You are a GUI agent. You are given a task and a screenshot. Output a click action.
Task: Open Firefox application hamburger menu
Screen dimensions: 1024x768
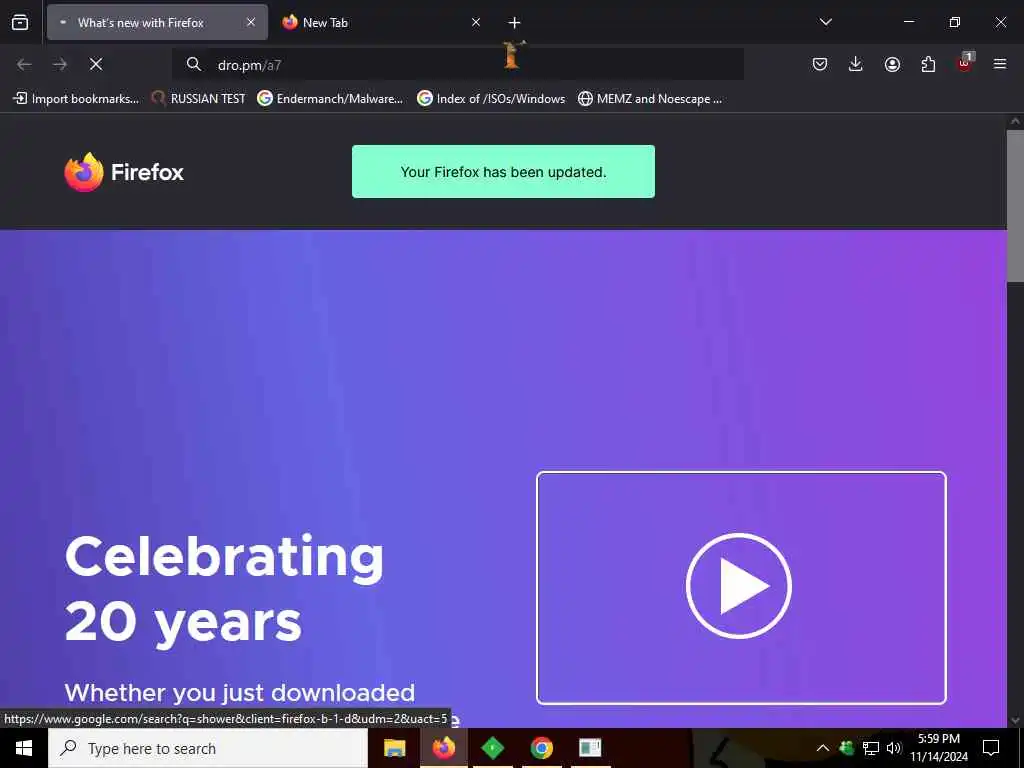coord(1000,64)
